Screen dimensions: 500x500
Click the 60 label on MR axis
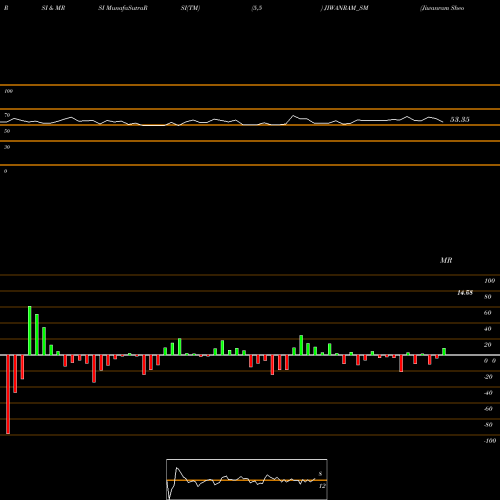pyautogui.click(x=488, y=313)
